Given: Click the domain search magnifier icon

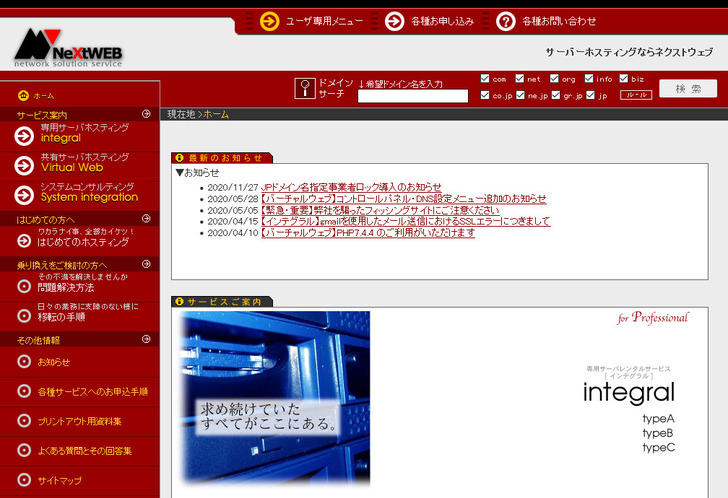Looking at the screenshot, I should tap(305, 88).
